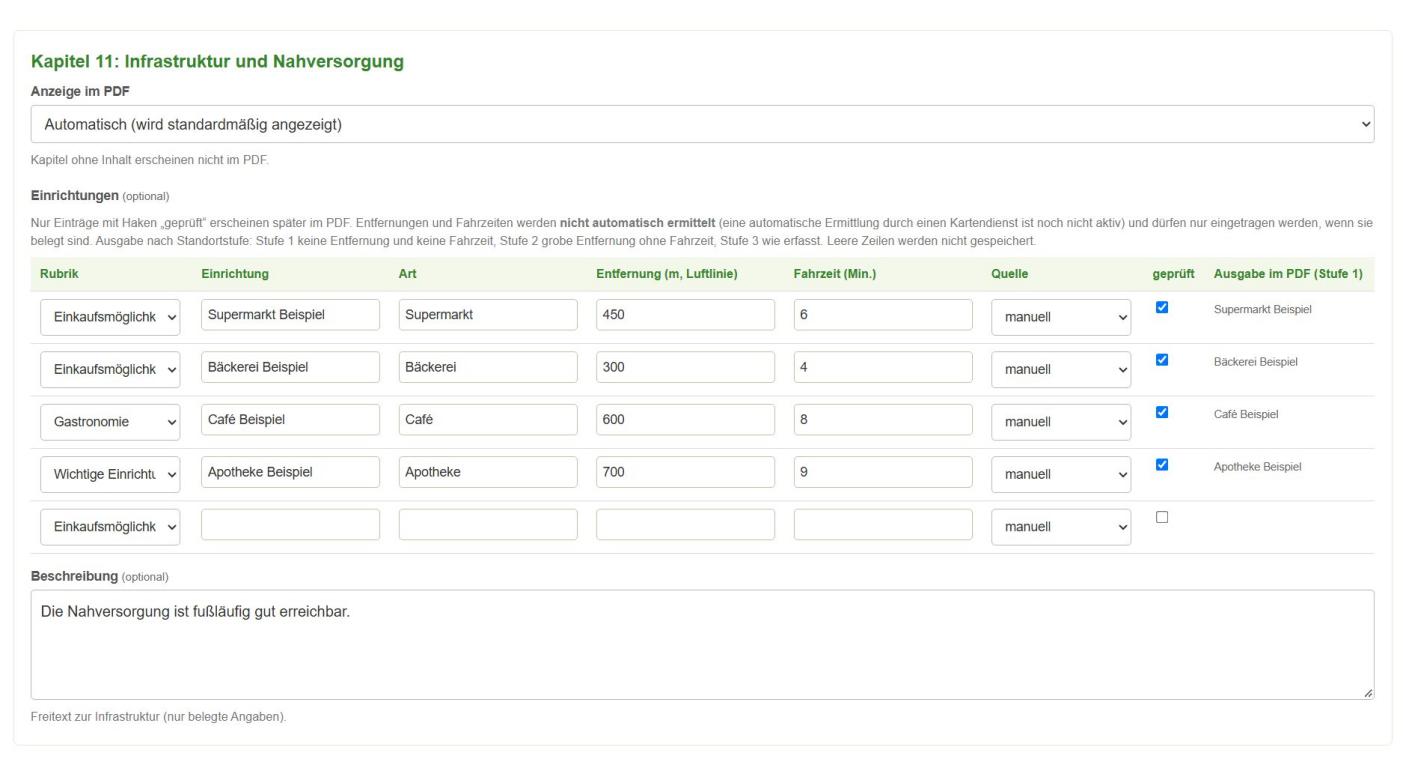Click the Einrichtung field containing Supermarkt Beispiel
Image resolution: width=1403 pixels, height=768 pixels.
click(290, 315)
